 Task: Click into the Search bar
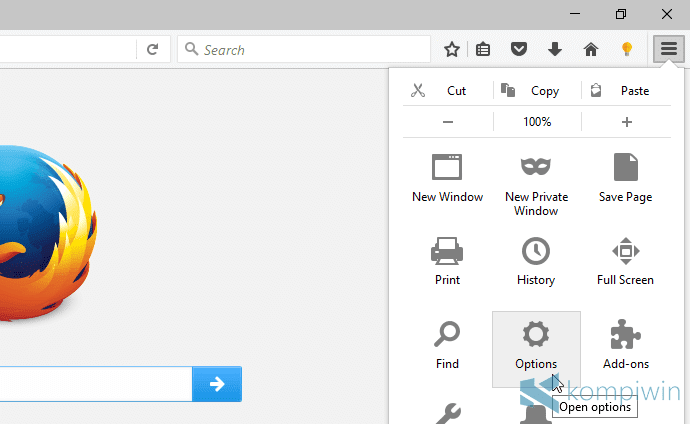(x=304, y=49)
